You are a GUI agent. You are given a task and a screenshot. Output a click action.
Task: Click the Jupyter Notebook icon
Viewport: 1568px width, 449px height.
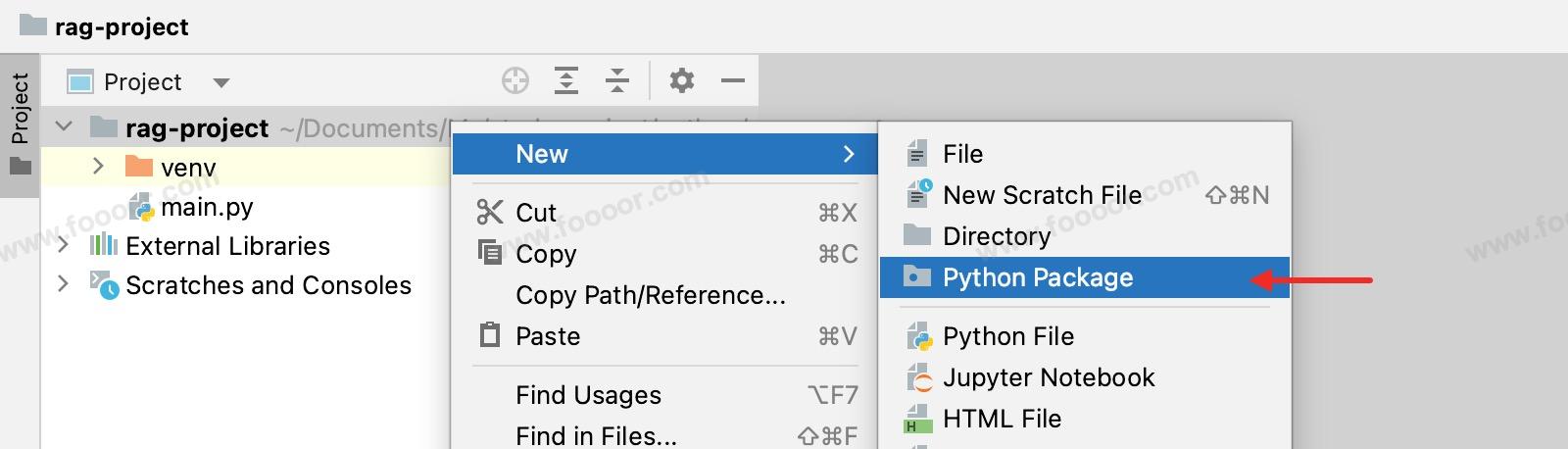point(918,377)
